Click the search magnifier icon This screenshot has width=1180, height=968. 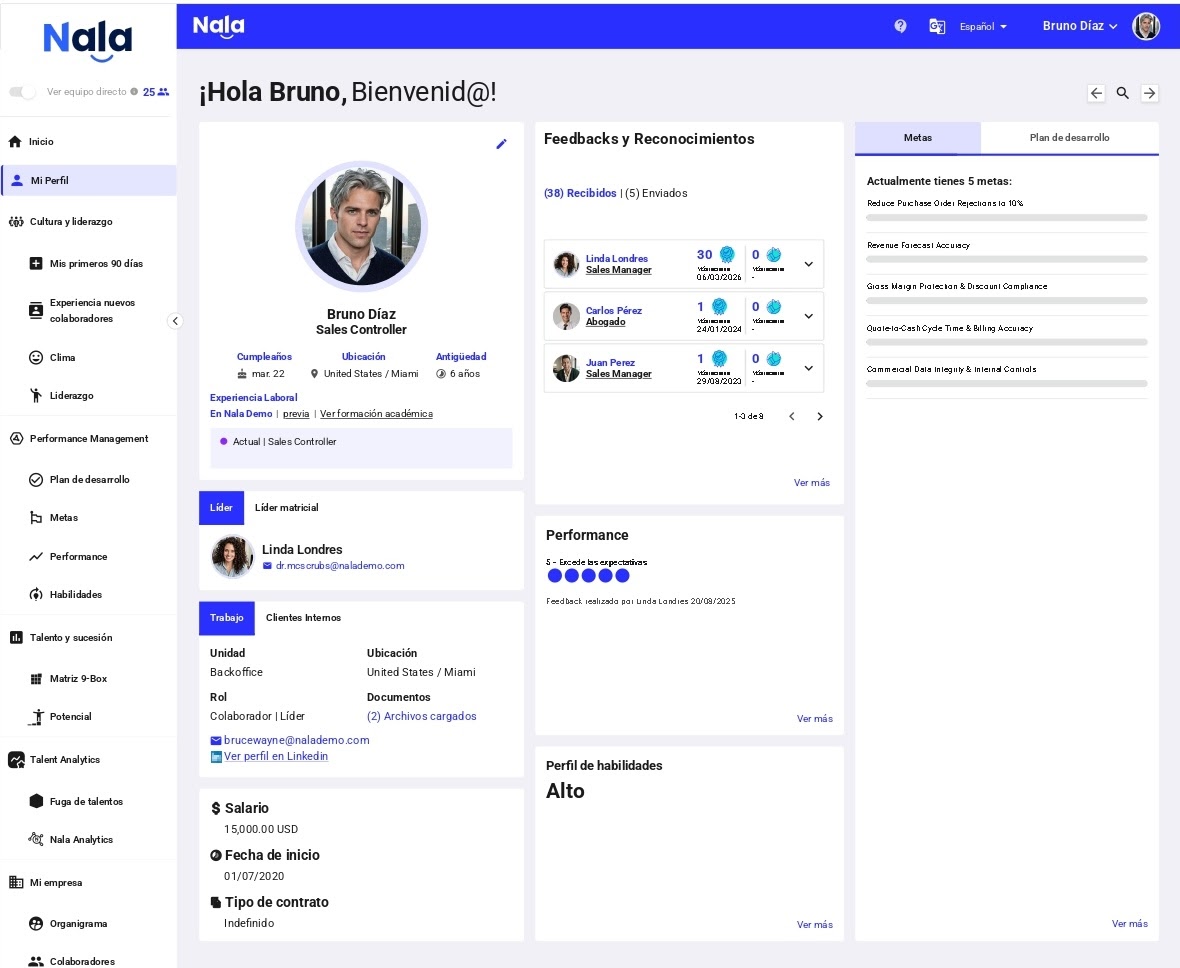point(1123,93)
